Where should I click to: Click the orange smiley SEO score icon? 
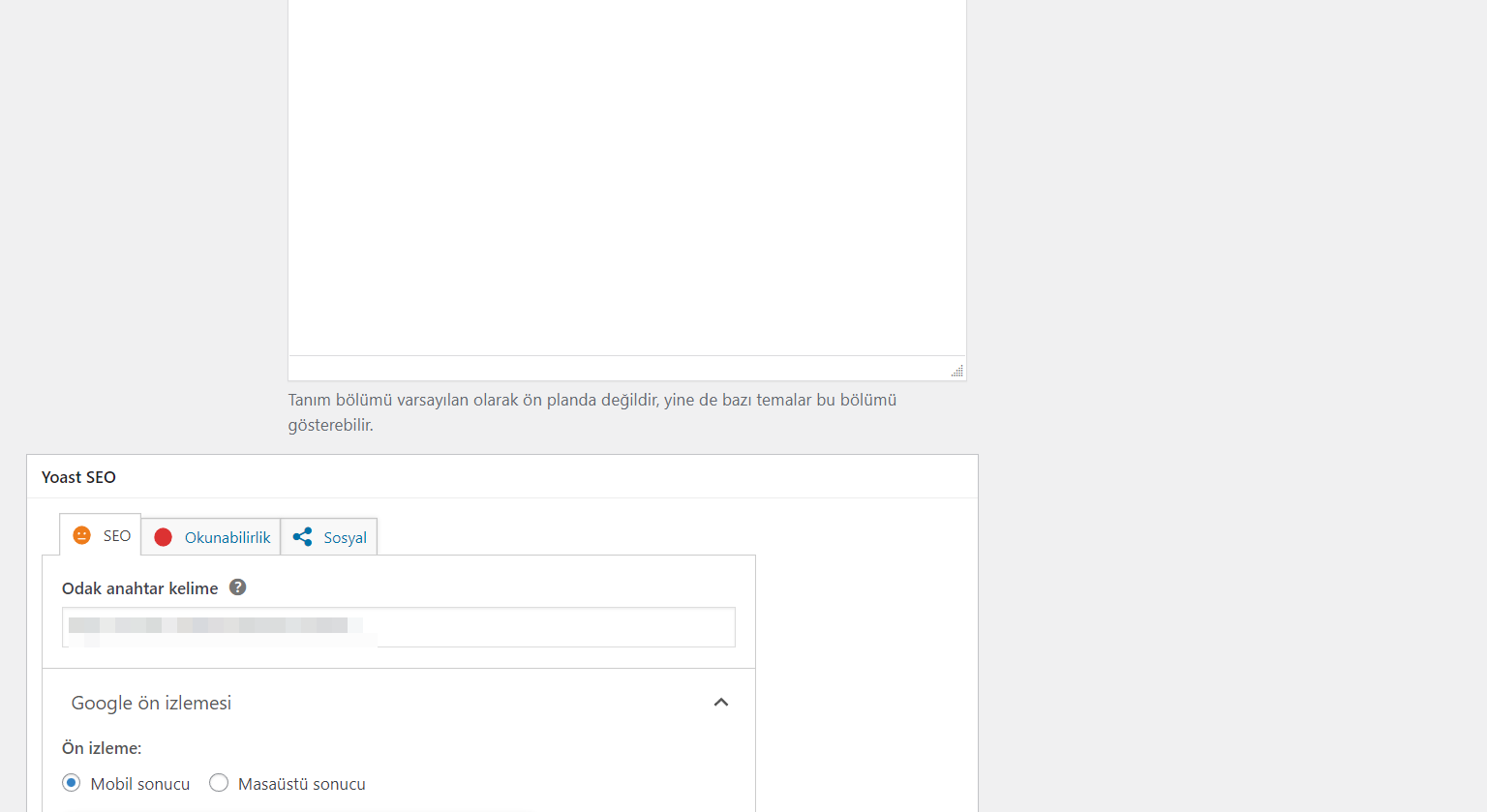(82, 535)
